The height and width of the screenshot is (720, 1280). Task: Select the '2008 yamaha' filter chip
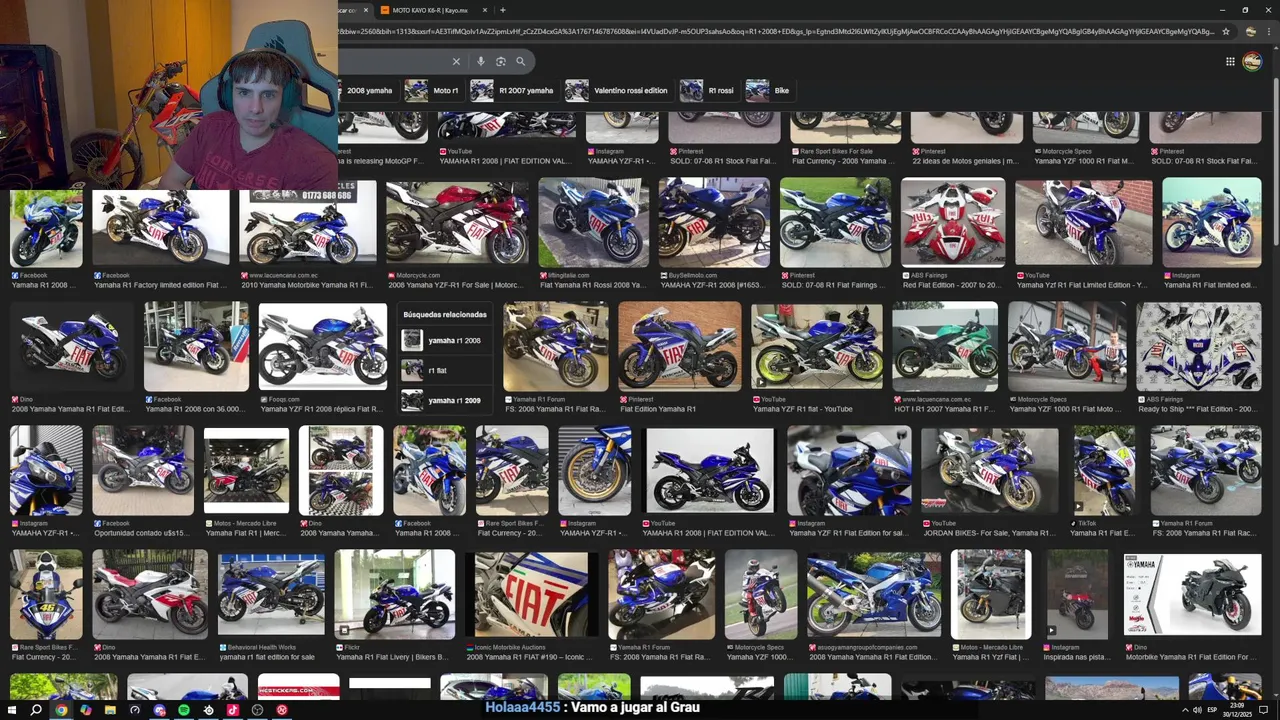(367, 90)
